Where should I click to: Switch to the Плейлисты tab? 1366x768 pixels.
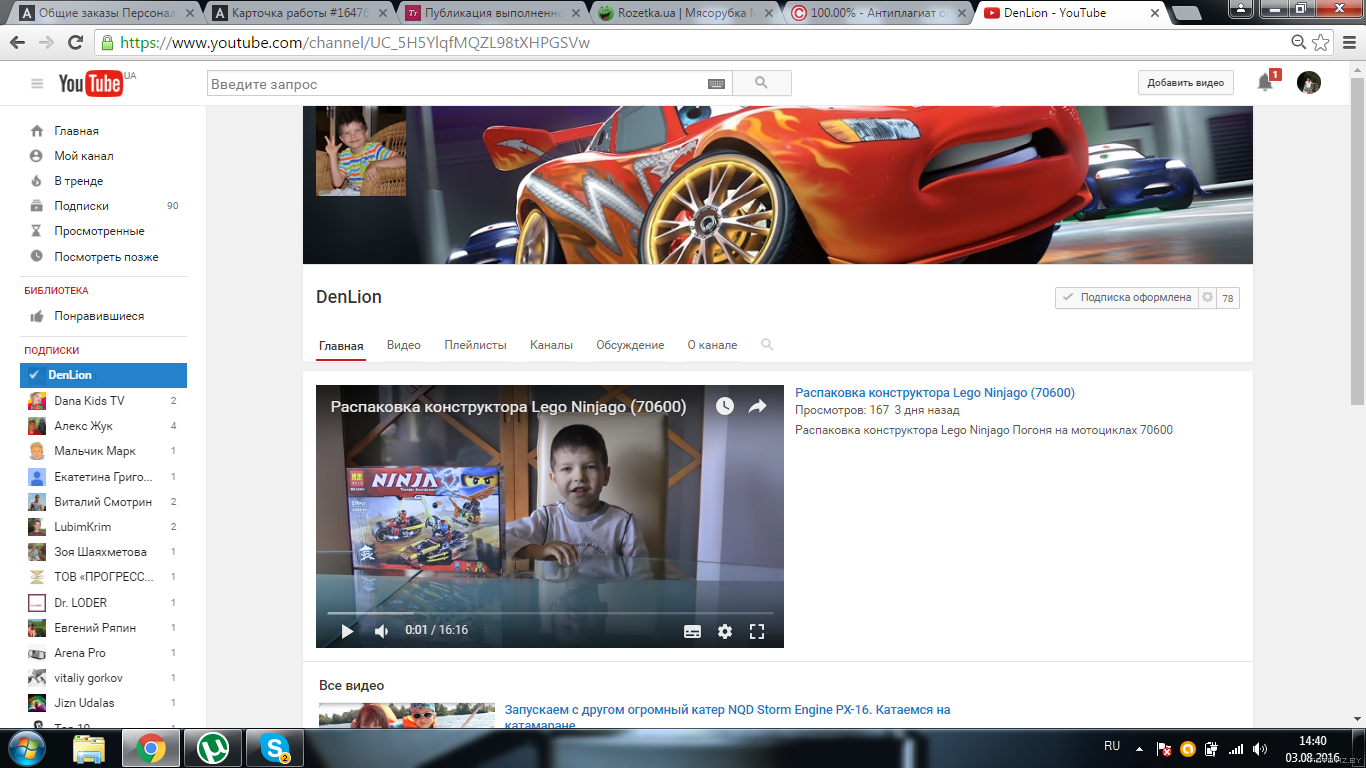pos(476,344)
